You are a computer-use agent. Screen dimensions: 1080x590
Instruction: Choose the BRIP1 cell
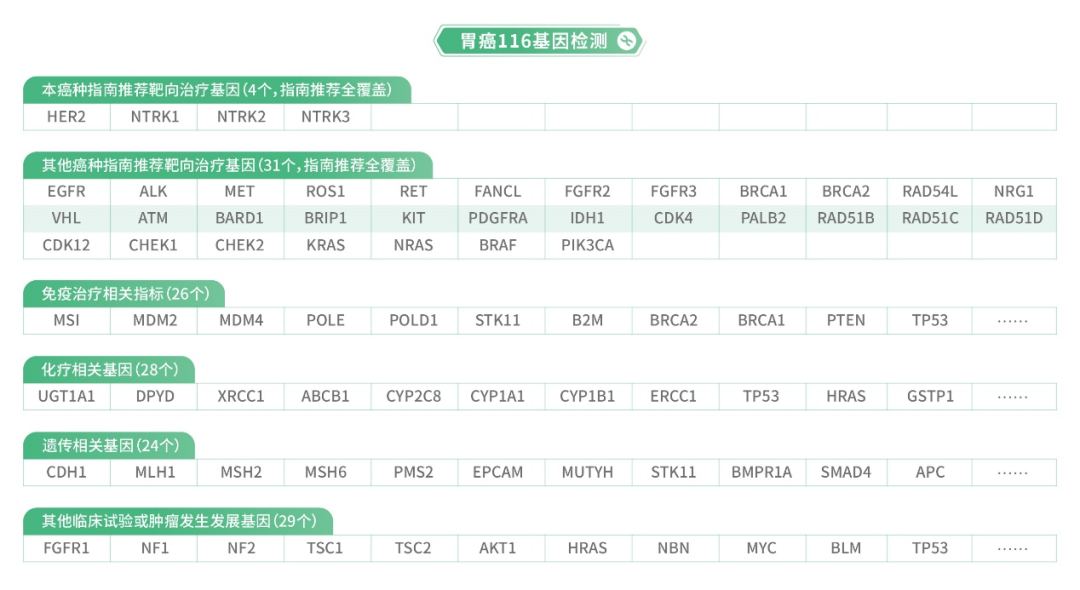(328, 218)
